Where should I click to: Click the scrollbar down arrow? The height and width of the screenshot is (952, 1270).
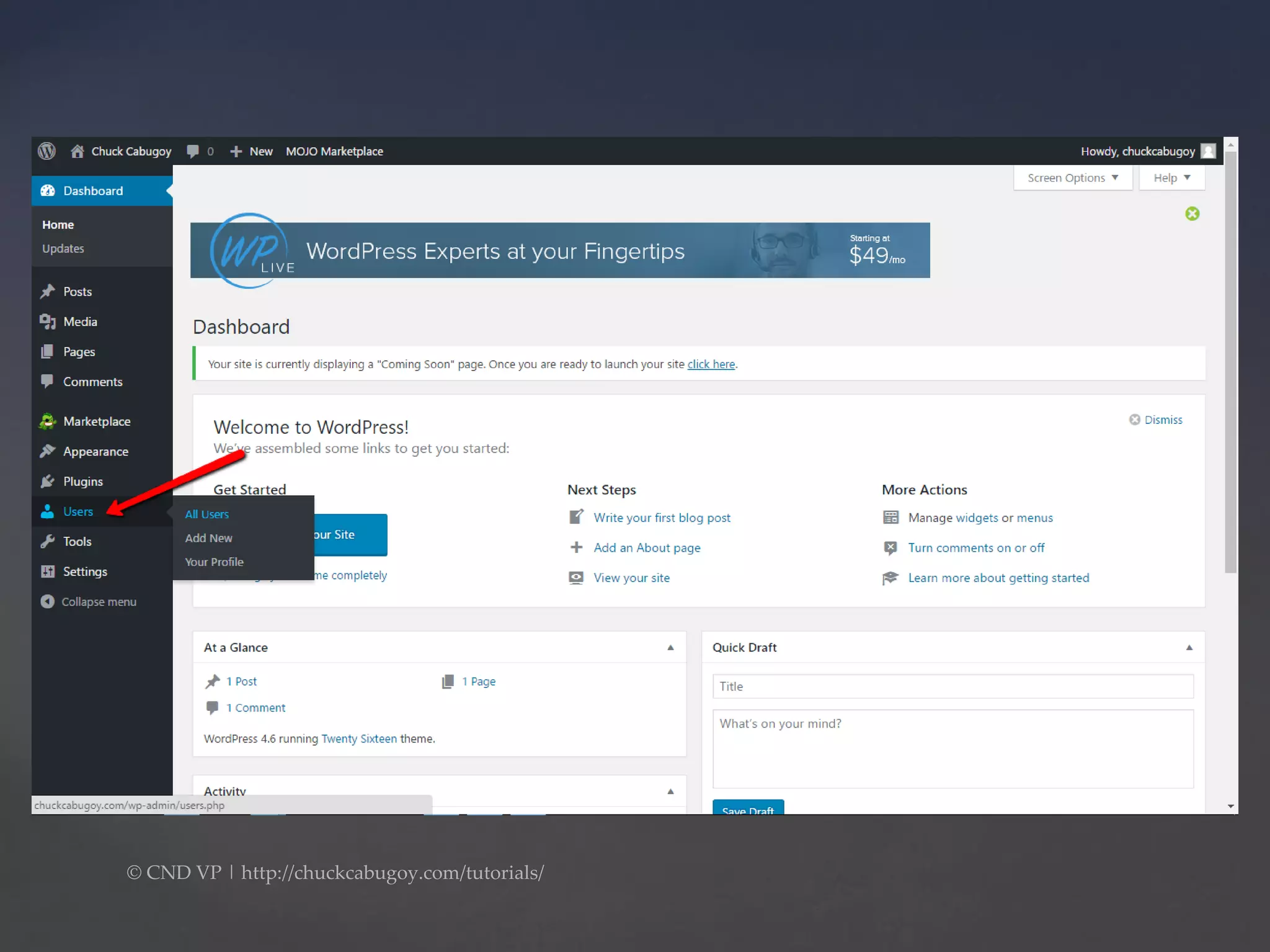click(x=1231, y=806)
